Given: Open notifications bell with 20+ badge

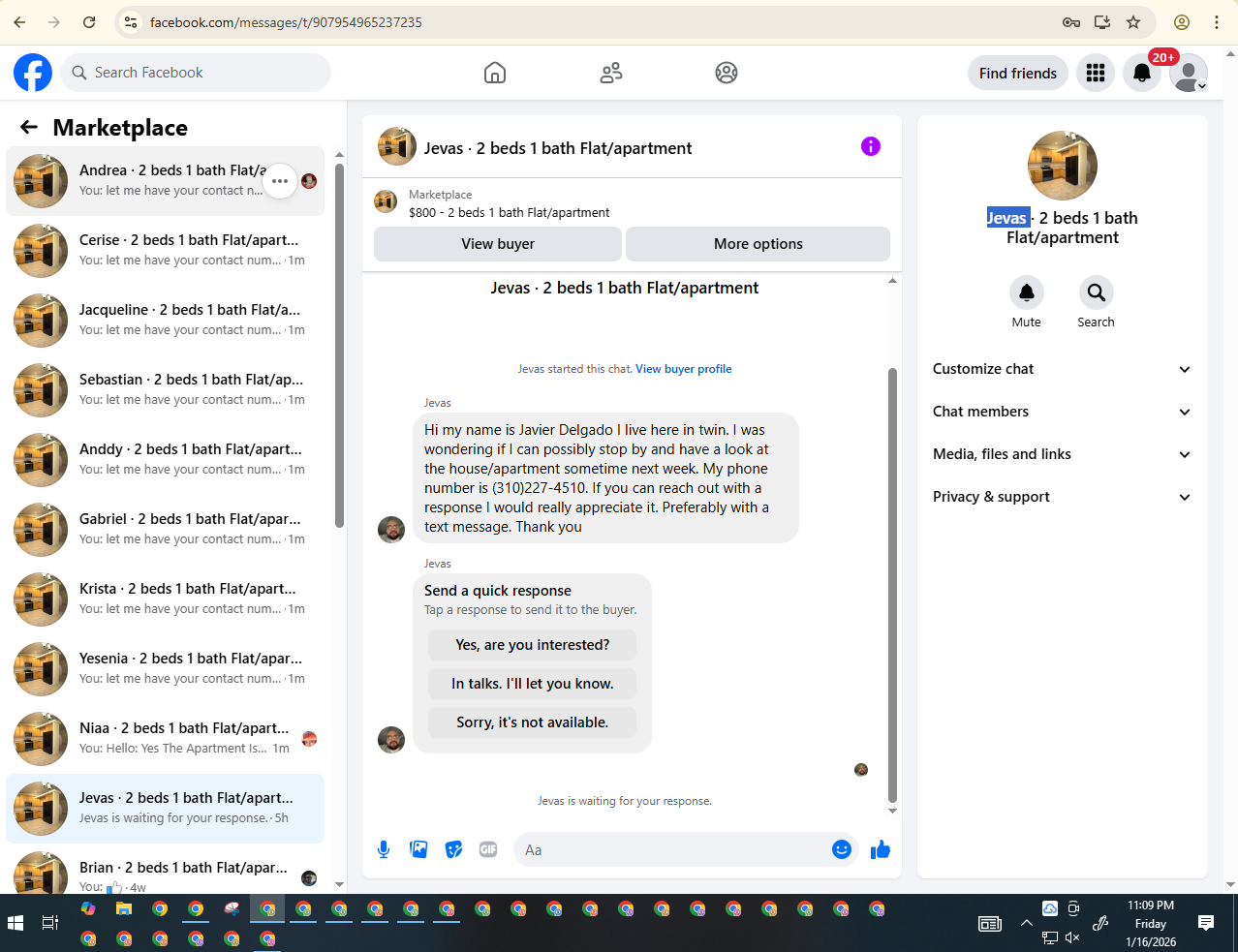Looking at the screenshot, I should [x=1142, y=73].
